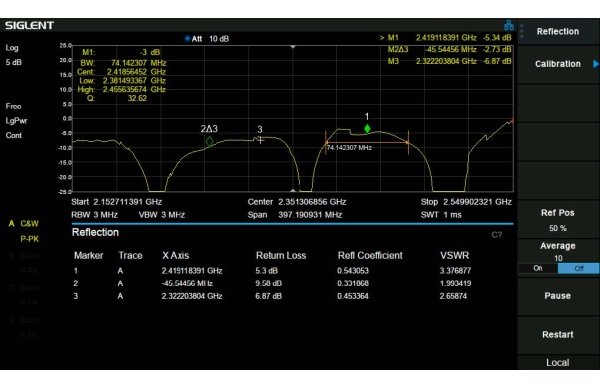
Task: Click the X Axis column header
Action: 176,255
